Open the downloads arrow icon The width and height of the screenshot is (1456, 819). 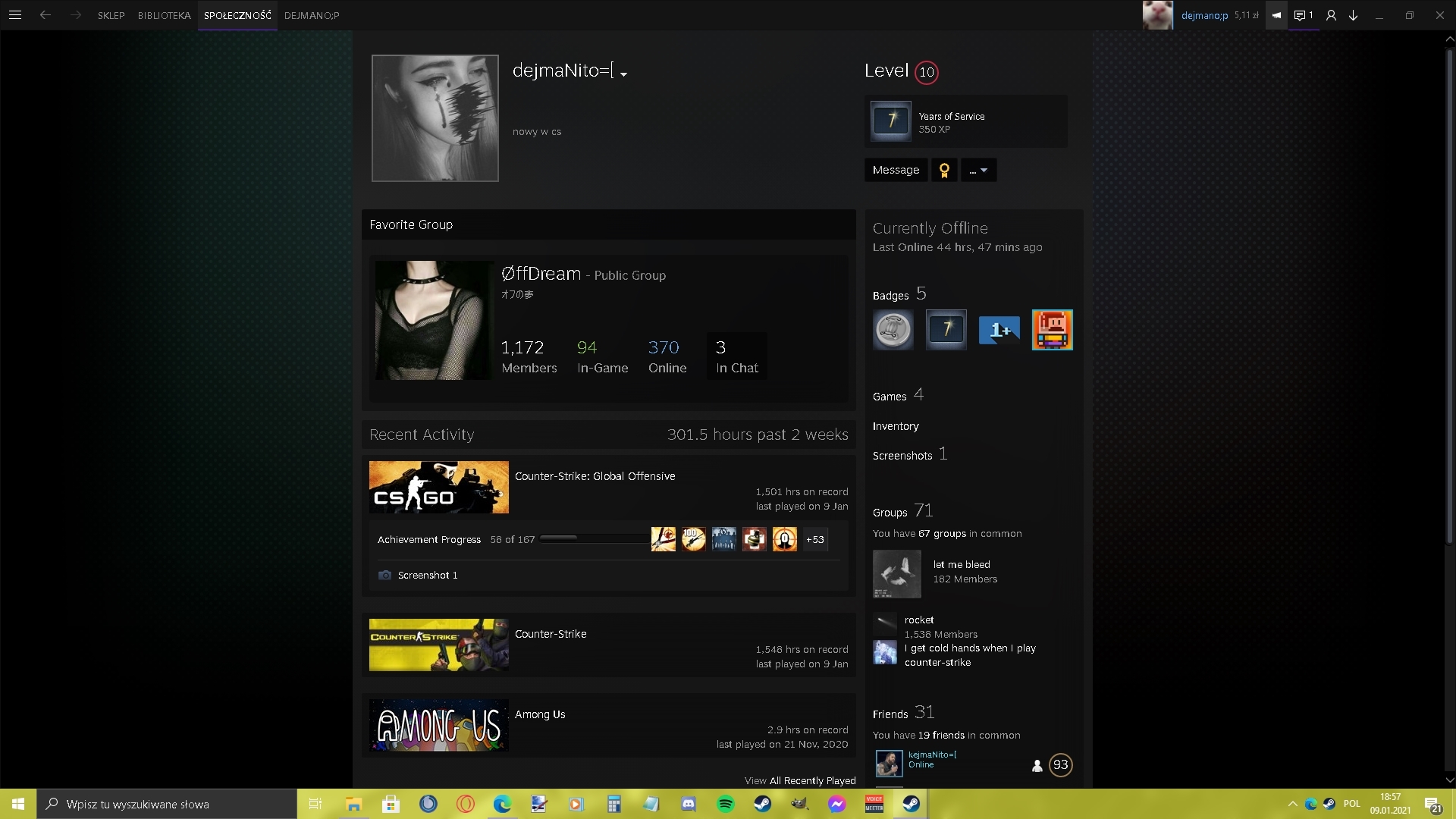pos(1353,15)
